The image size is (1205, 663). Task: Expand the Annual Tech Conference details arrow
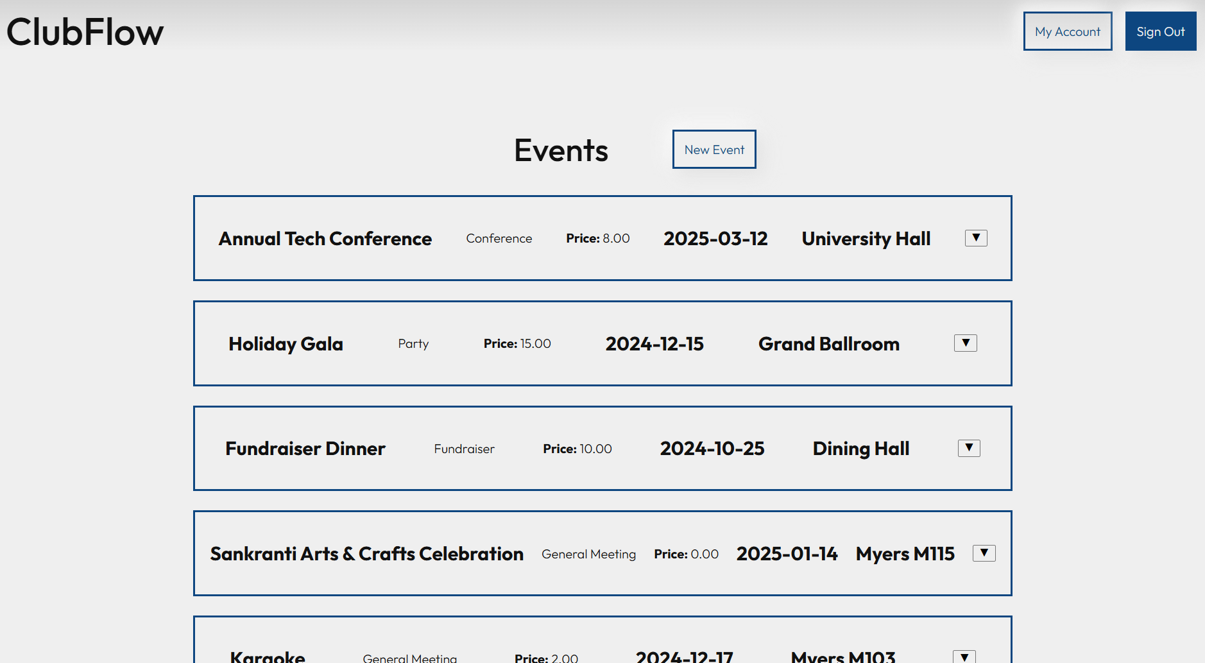tap(976, 238)
